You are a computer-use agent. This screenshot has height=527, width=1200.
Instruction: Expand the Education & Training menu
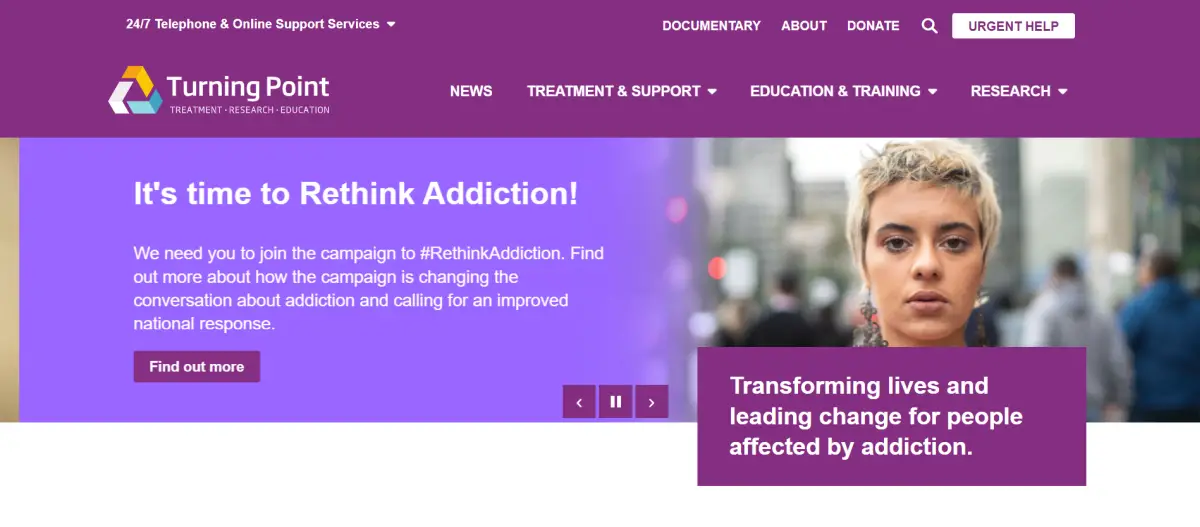pos(844,91)
